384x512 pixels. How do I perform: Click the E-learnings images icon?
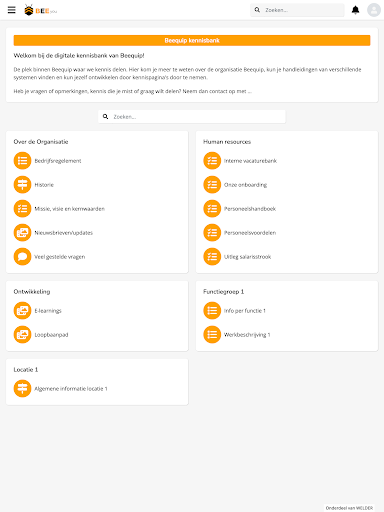[22, 311]
